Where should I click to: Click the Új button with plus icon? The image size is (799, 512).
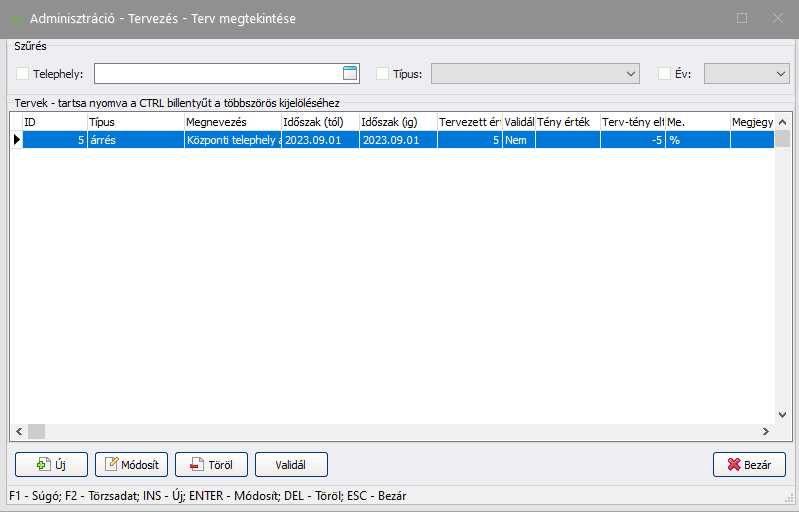(50, 465)
